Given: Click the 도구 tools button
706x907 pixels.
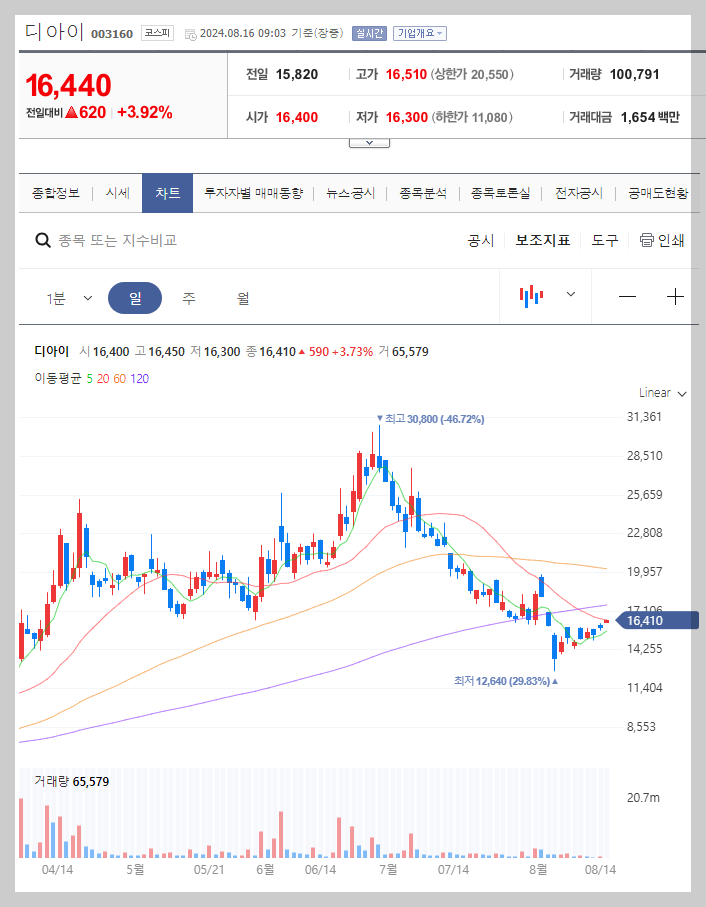Looking at the screenshot, I should click(604, 240).
